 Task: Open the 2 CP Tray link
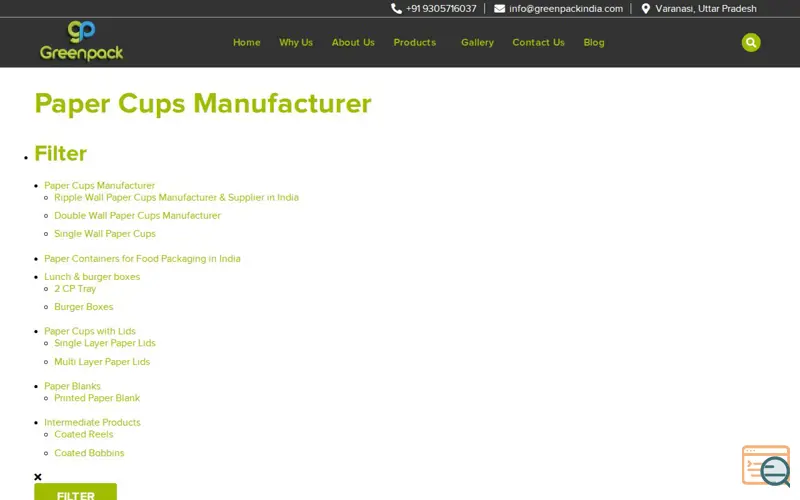(x=75, y=289)
